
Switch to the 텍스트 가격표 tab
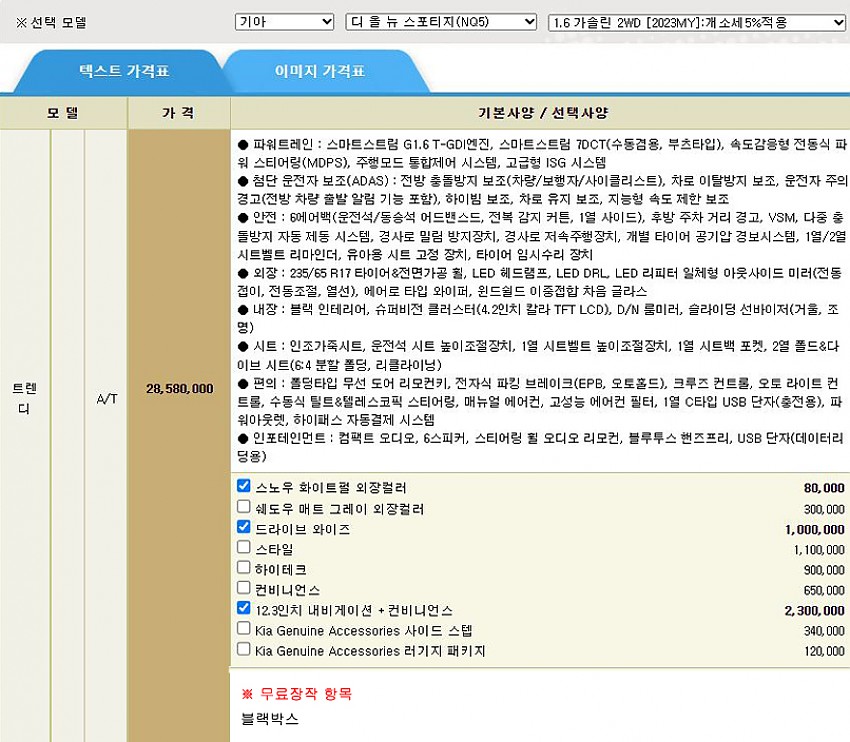124,72
